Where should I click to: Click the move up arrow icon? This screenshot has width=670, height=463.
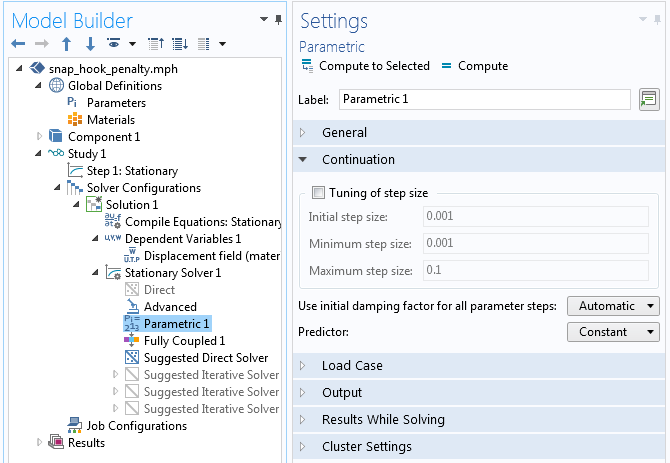point(66,44)
